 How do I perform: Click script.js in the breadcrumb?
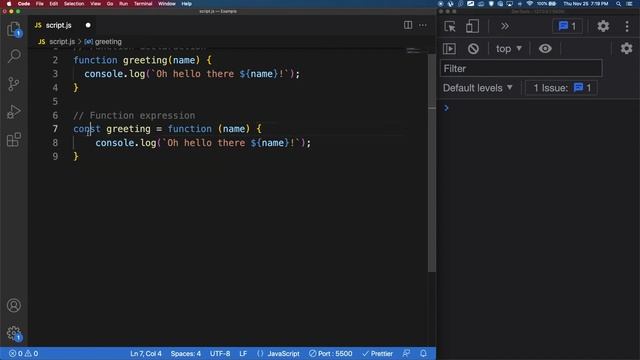point(62,42)
